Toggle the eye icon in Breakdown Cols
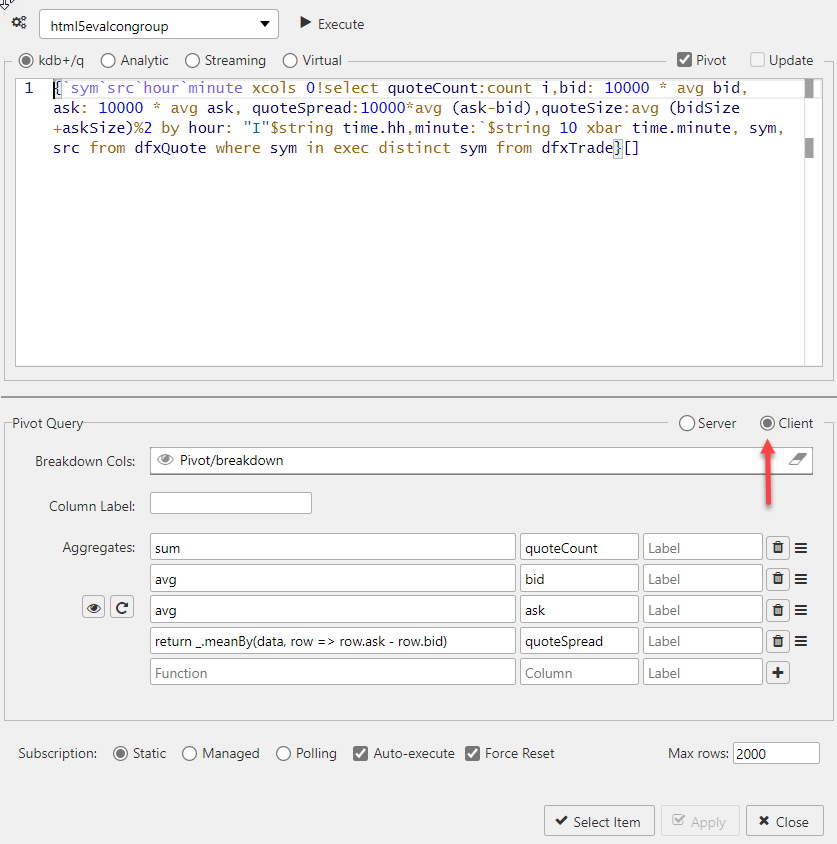This screenshot has width=837, height=844. (x=166, y=460)
